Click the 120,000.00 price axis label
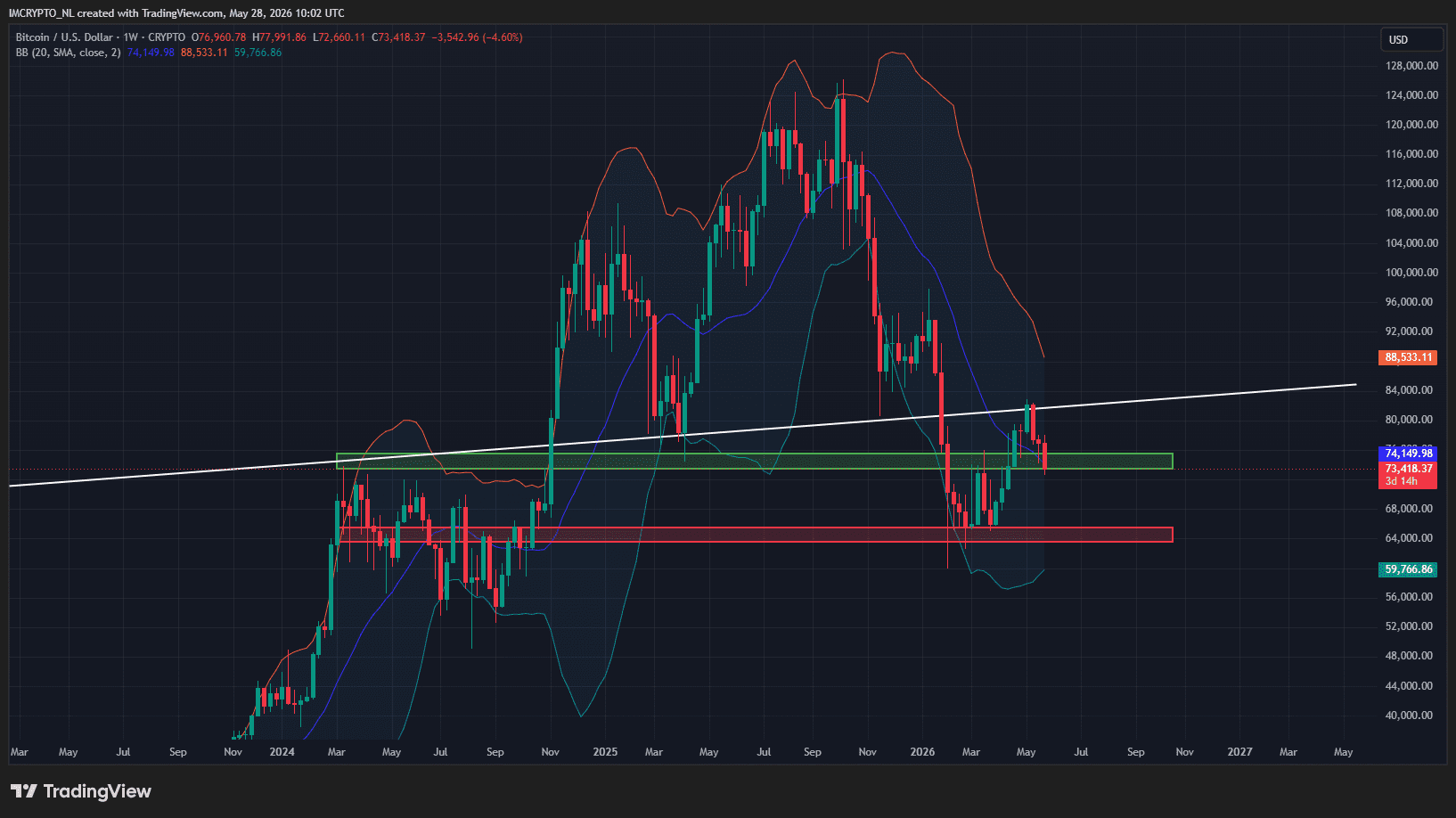 pyautogui.click(x=1411, y=125)
